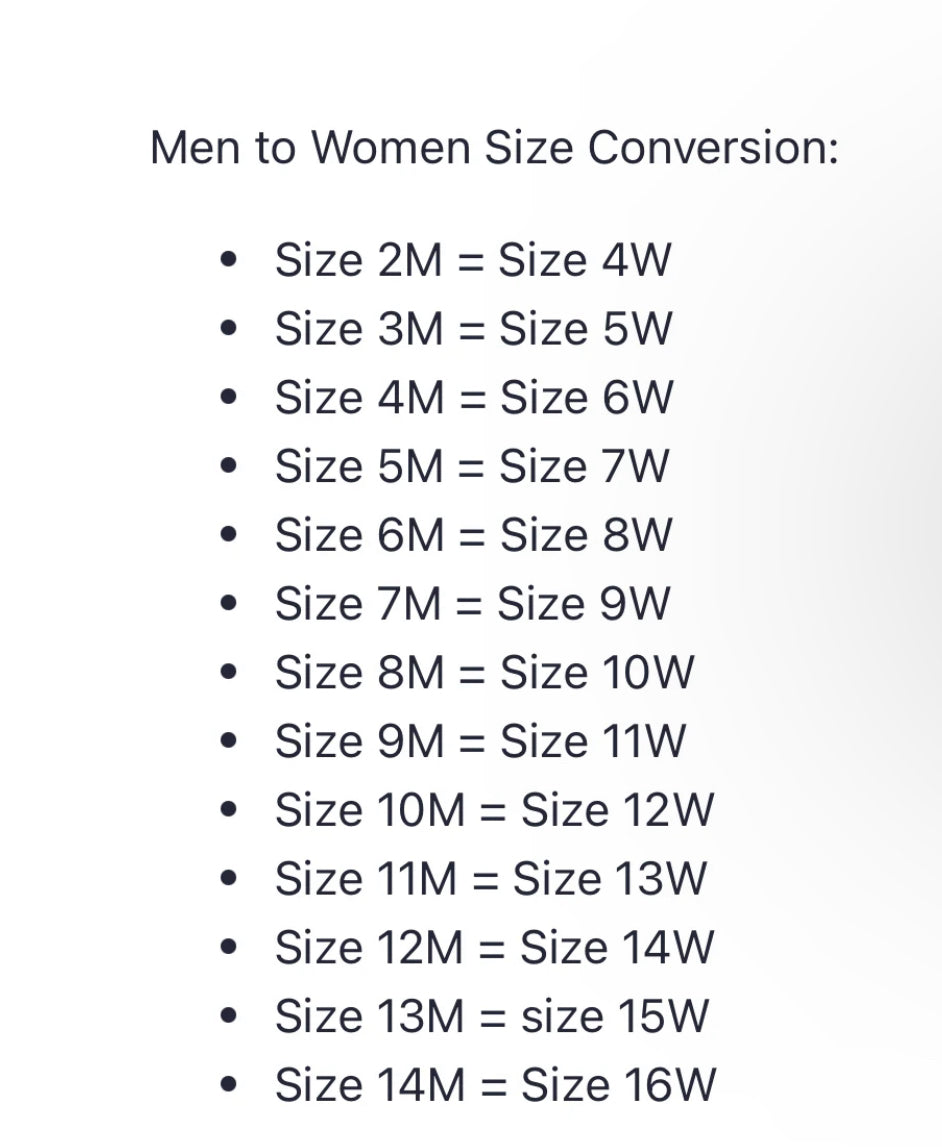Click the Men to Women Size Conversion heading
This screenshot has width=942, height=1147.
coord(494,148)
